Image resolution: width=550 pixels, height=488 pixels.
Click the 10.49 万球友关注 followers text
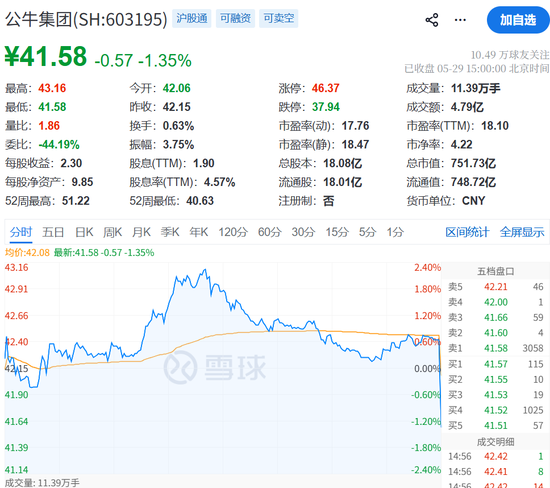[x=510, y=55]
